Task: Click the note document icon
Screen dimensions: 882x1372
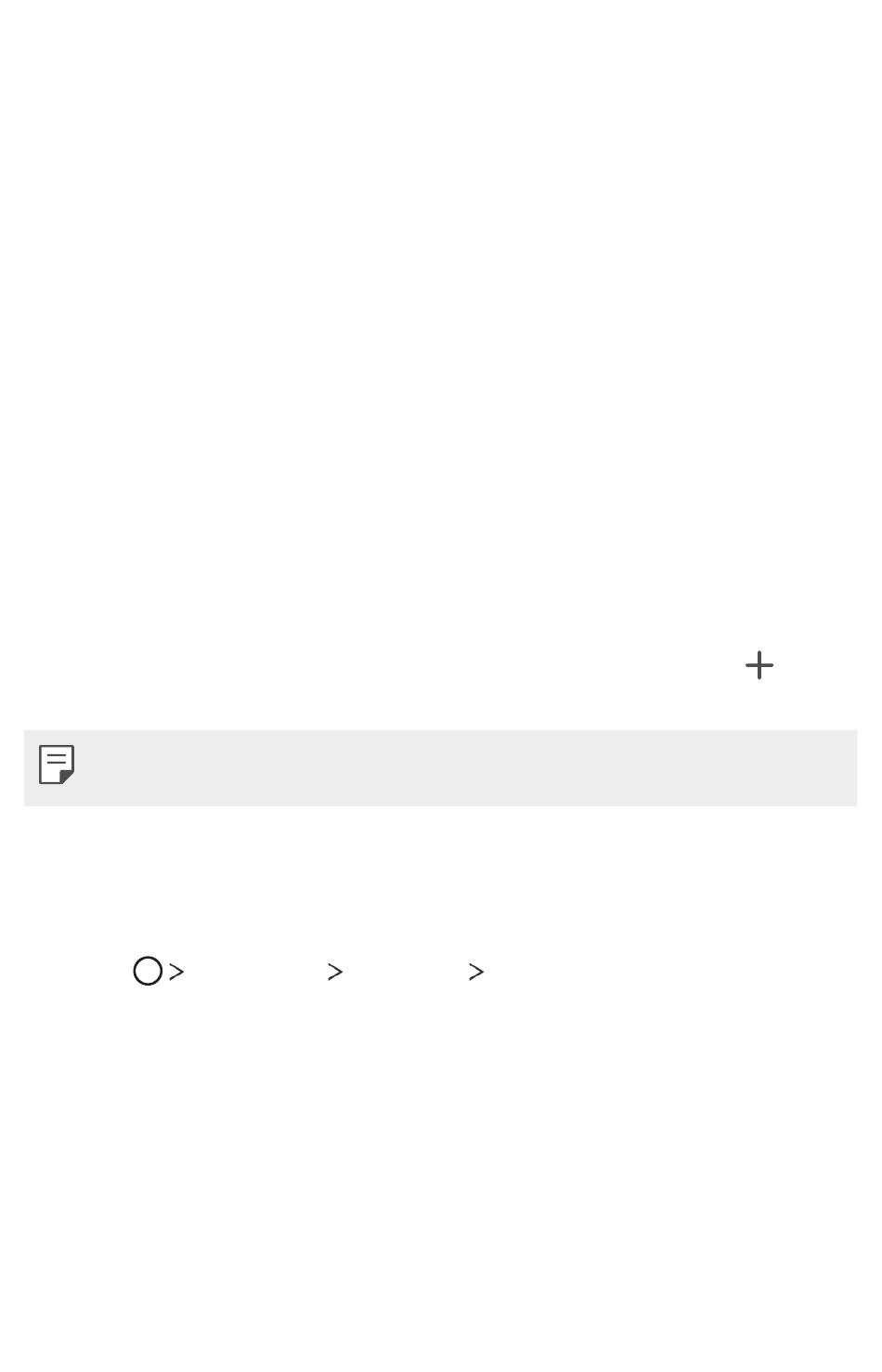Action: [57, 764]
